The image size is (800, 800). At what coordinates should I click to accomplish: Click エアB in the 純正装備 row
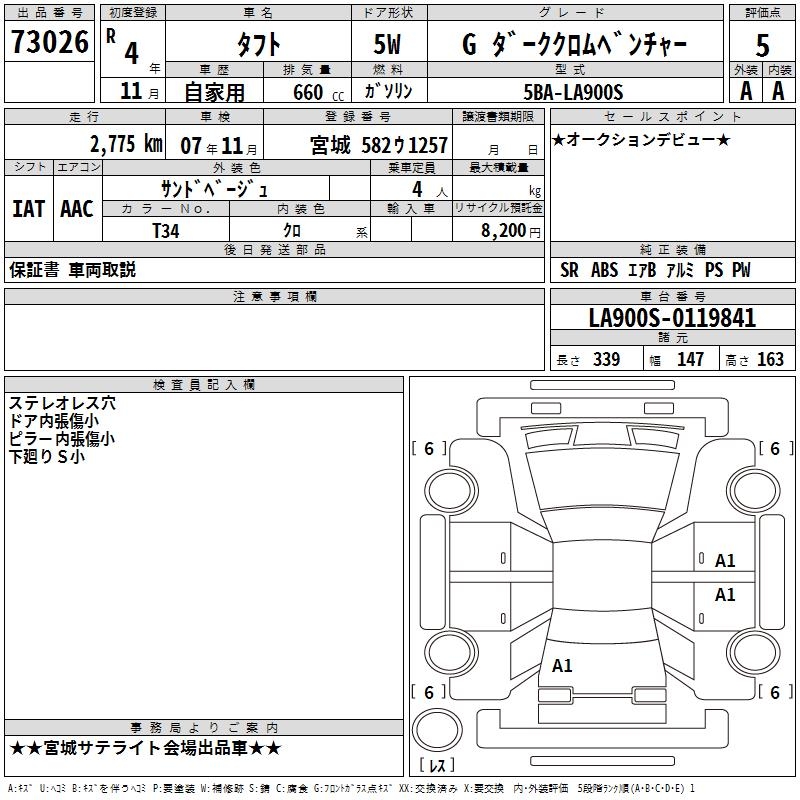641,270
